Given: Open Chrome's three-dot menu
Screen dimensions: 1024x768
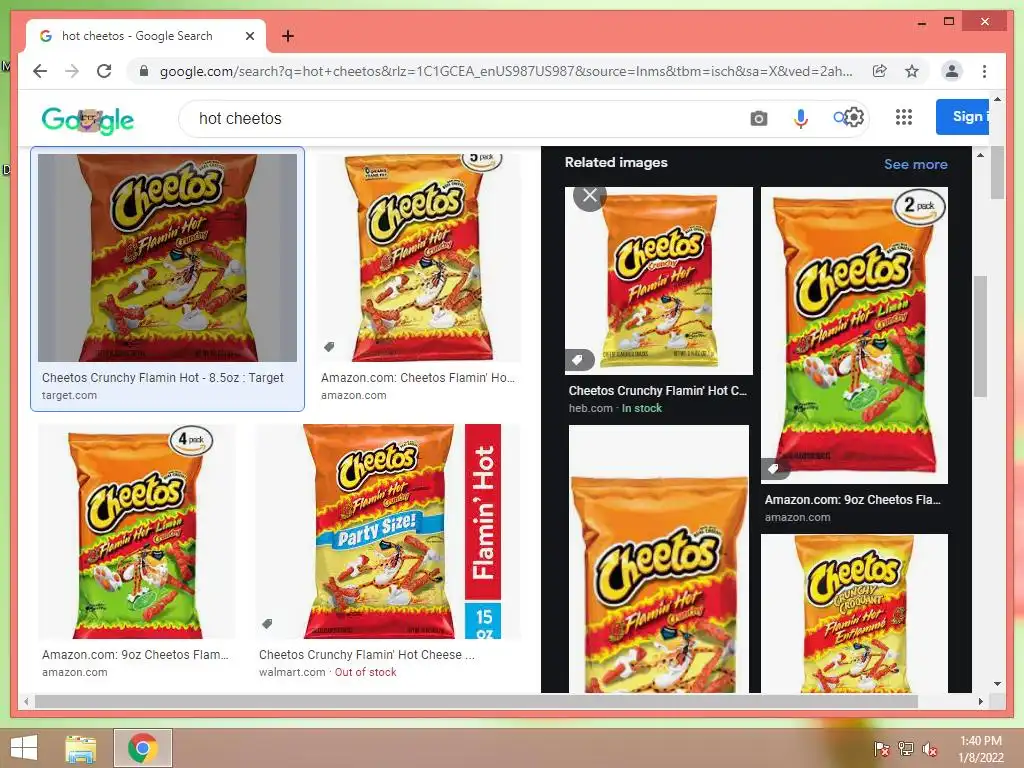Looking at the screenshot, I should [x=984, y=71].
